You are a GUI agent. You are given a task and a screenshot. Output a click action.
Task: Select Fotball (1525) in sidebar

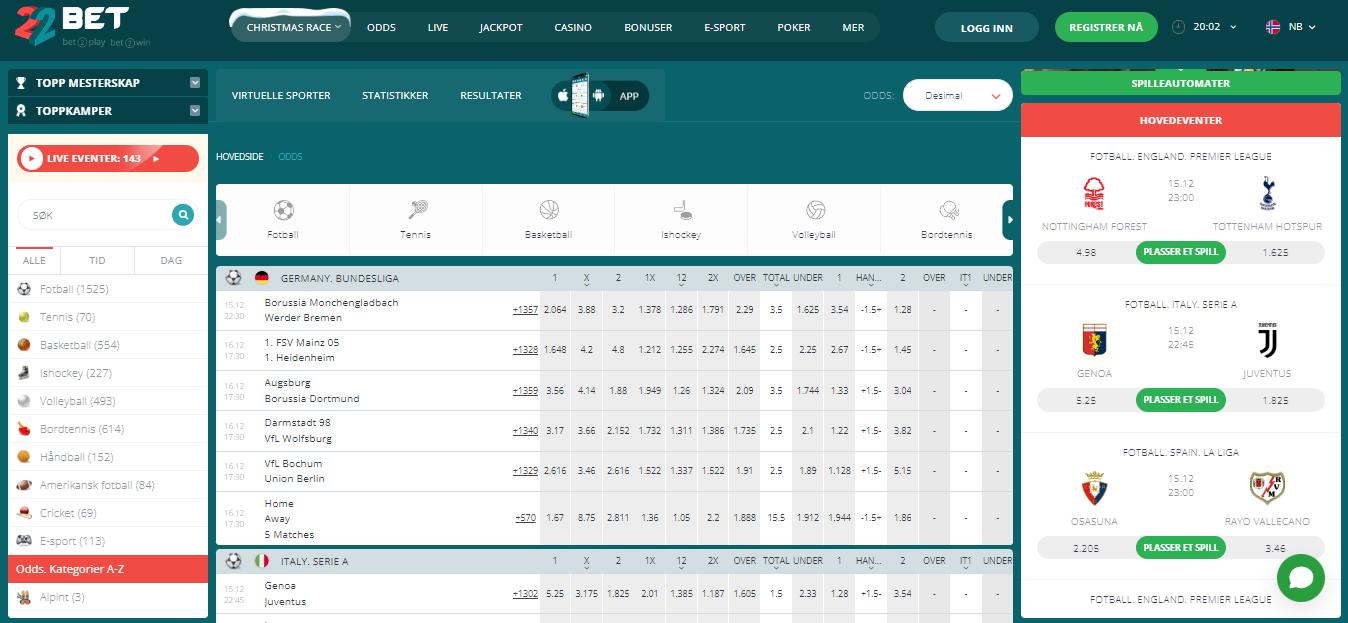point(108,289)
